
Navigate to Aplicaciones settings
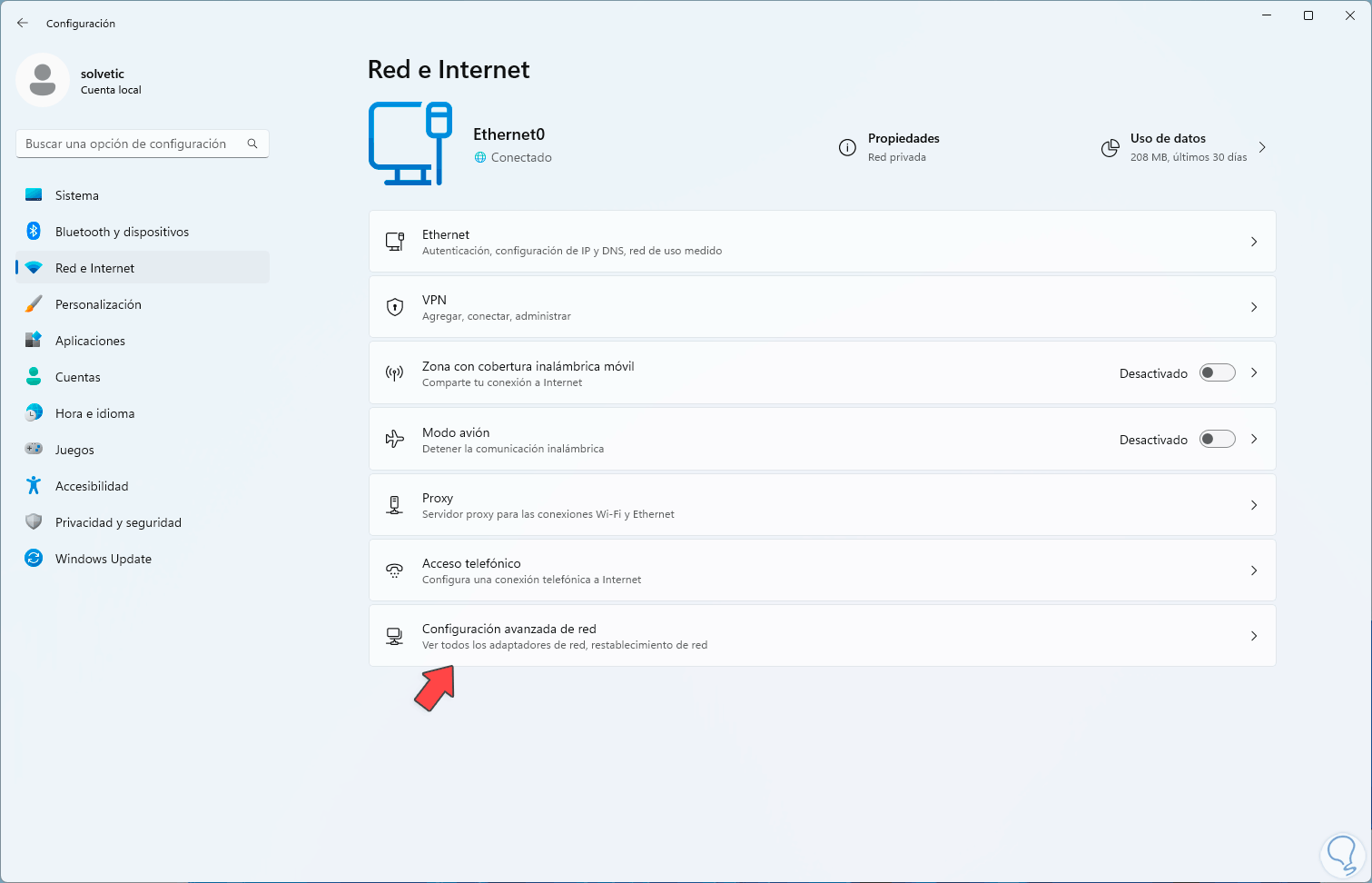tap(143, 341)
